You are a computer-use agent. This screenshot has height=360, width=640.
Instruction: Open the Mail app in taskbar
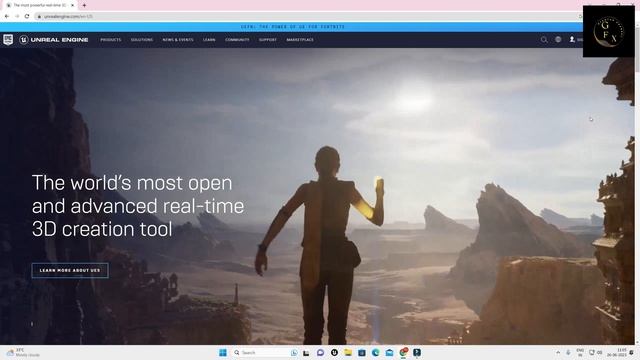[x=389, y=352]
